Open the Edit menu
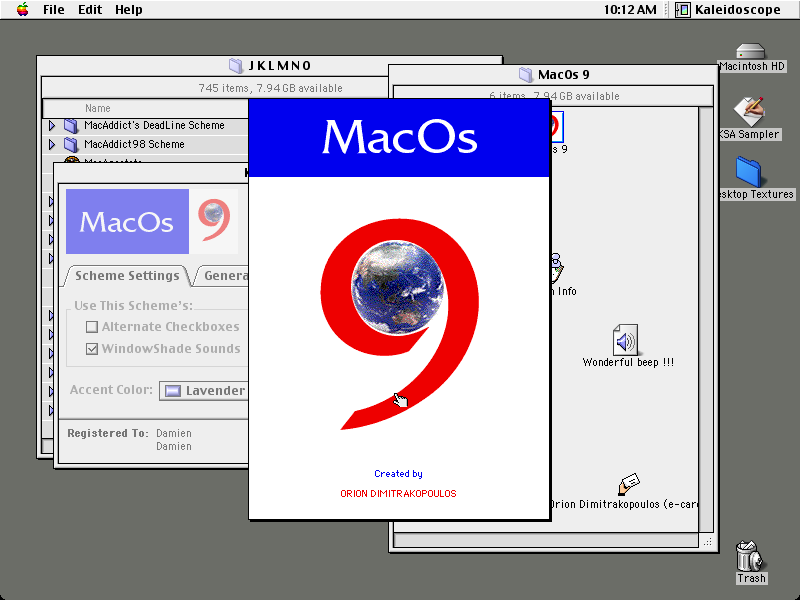Image resolution: width=800 pixels, height=600 pixels. tap(90, 10)
